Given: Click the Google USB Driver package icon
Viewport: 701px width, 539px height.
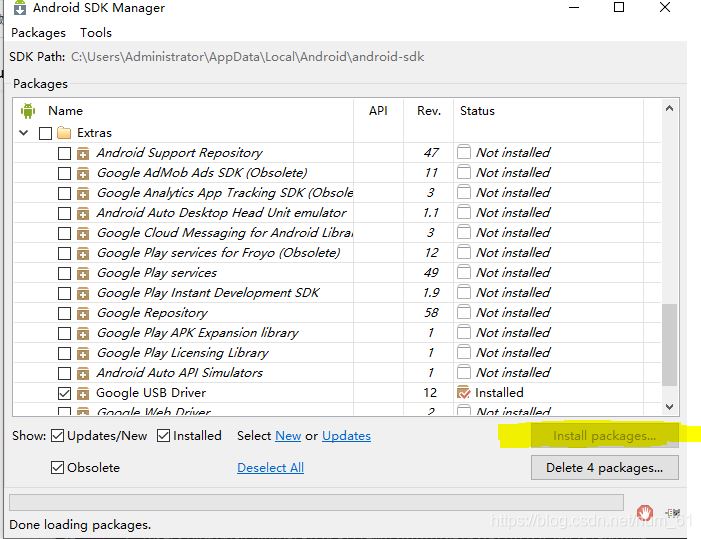Looking at the screenshot, I should (83, 393).
